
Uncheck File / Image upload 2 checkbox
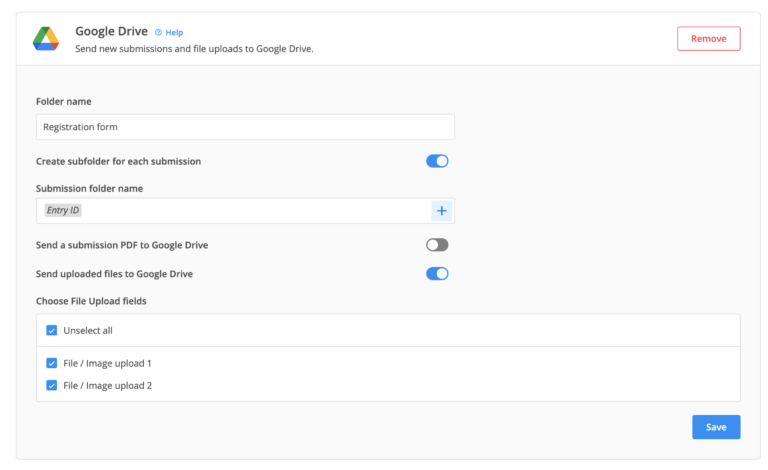(51, 386)
